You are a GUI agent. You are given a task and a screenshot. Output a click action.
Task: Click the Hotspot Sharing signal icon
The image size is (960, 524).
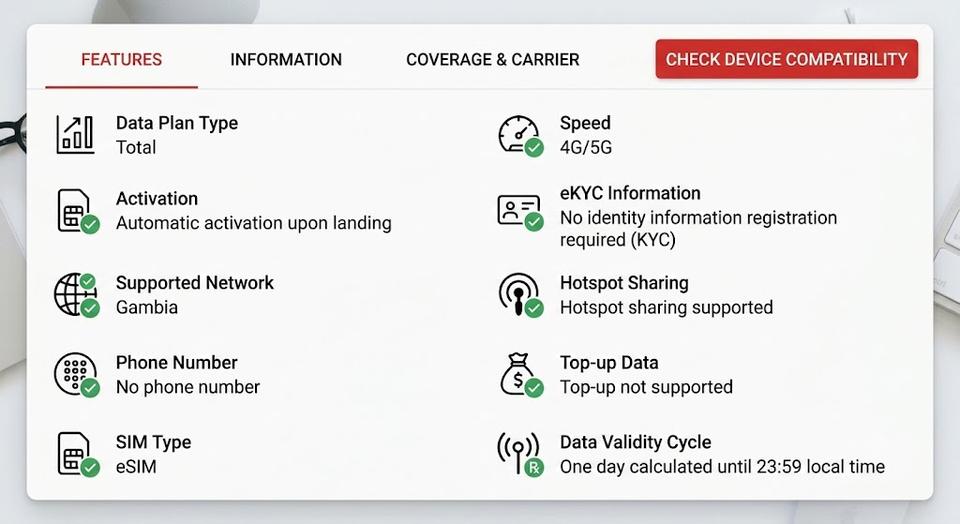520,294
